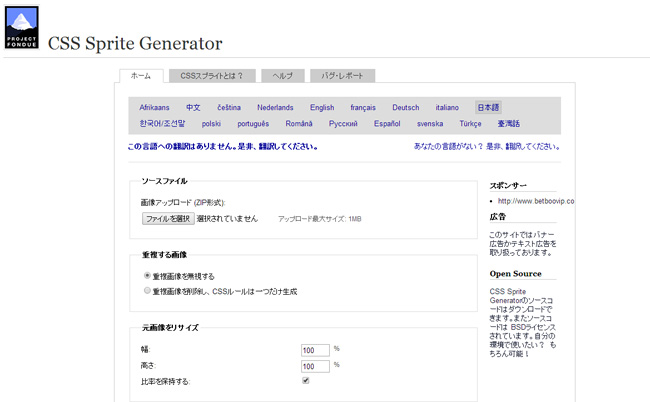Click the ソースファイル section title
The width and height of the screenshot is (650, 402).
[165, 181]
